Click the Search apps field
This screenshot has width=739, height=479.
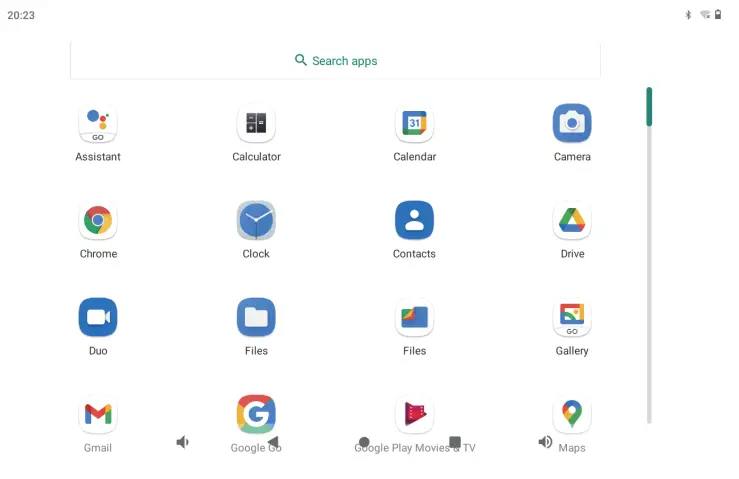pyautogui.click(x=335, y=61)
